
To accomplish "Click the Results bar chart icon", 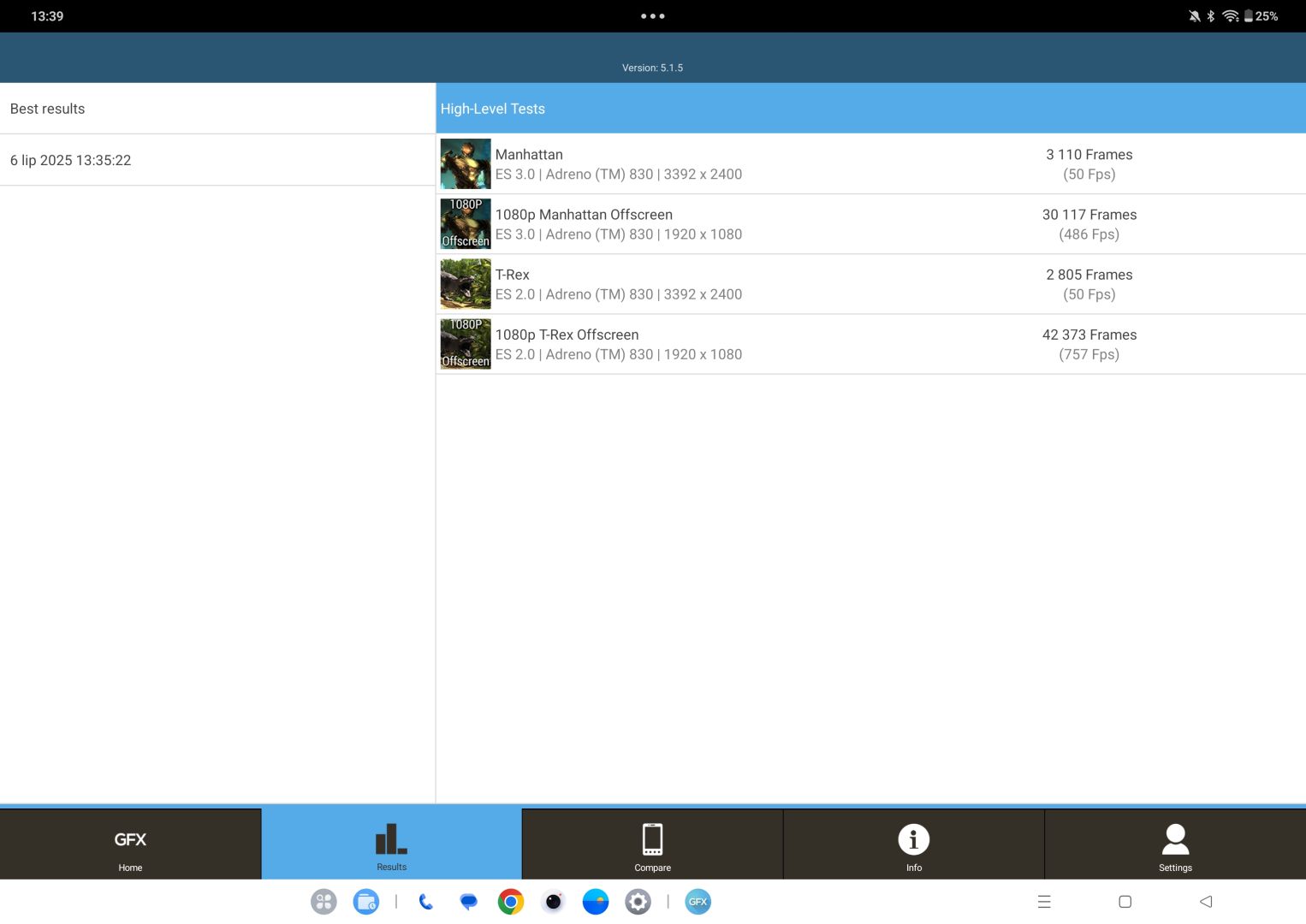I will [x=392, y=838].
